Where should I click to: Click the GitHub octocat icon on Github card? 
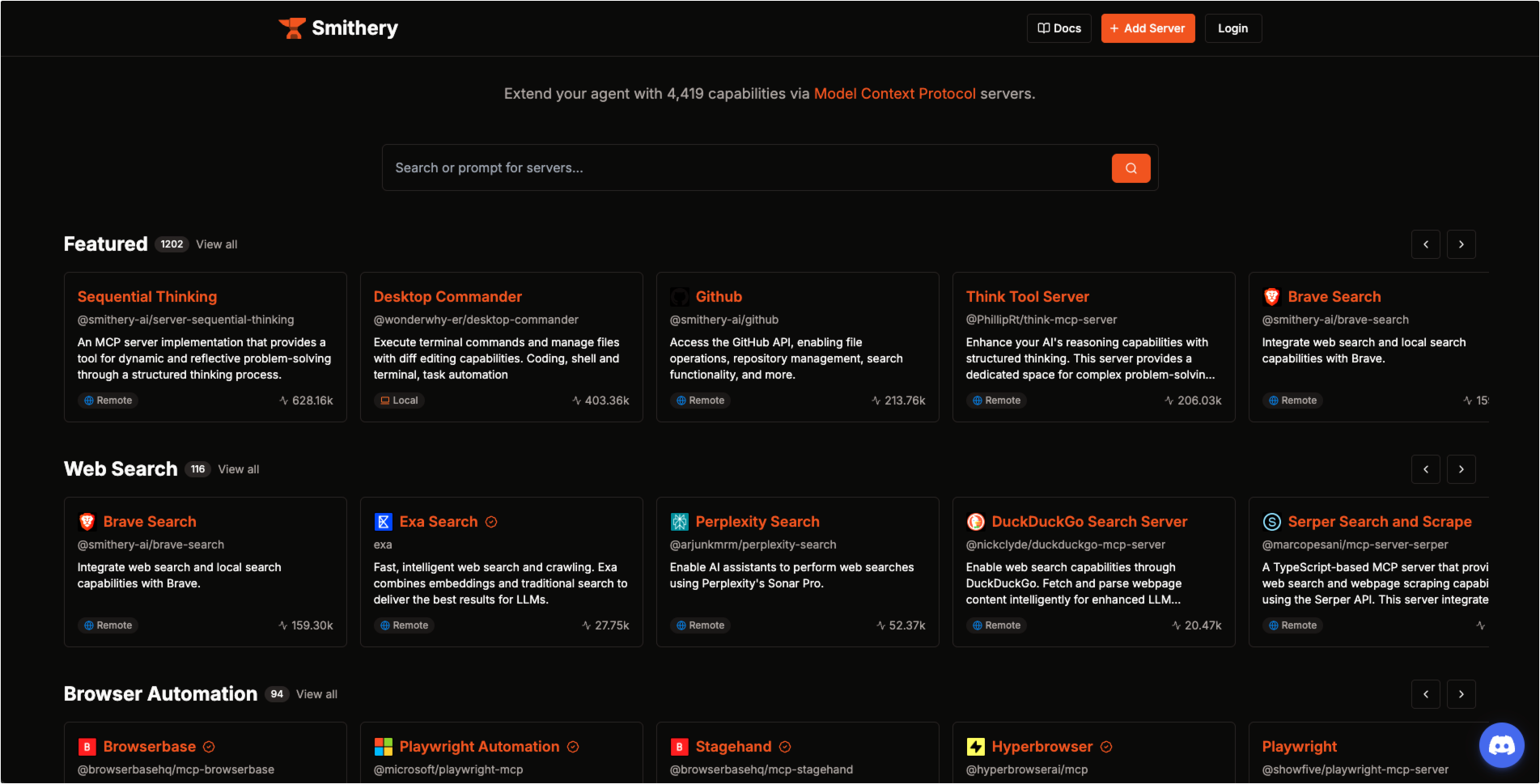click(679, 297)
